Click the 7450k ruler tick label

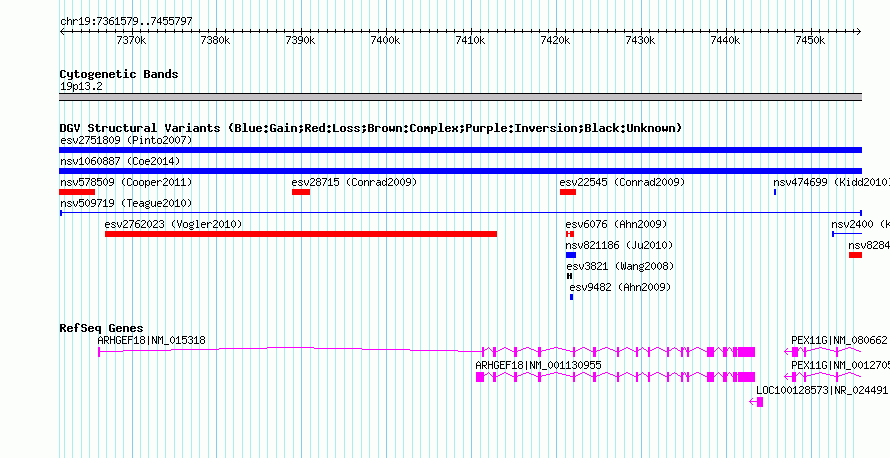810,40
